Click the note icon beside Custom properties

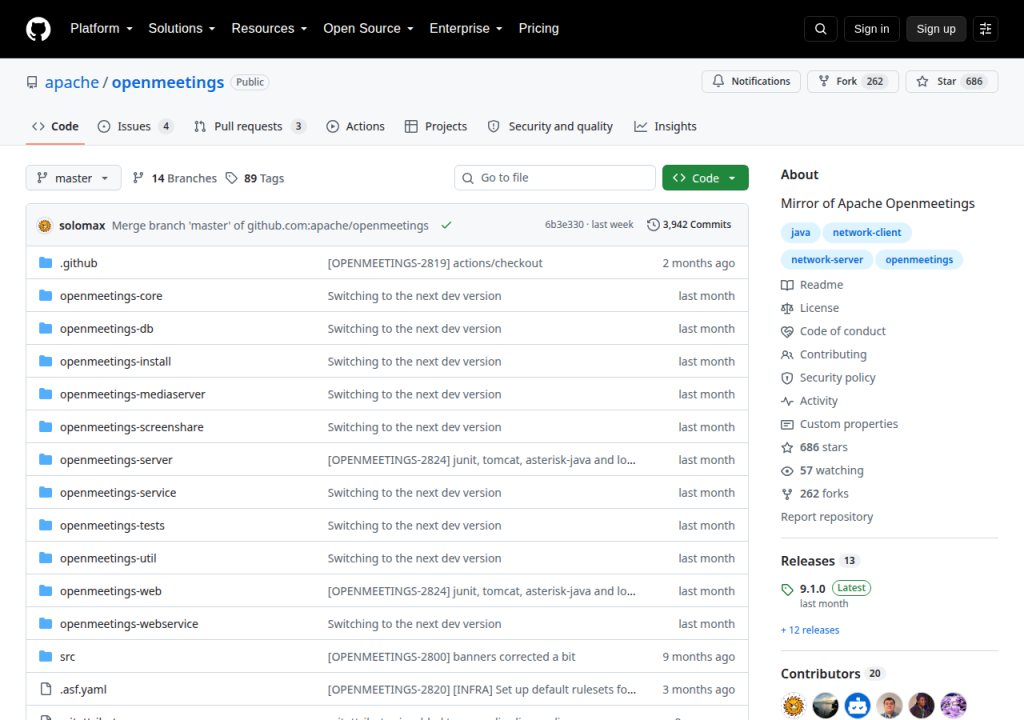787,425
